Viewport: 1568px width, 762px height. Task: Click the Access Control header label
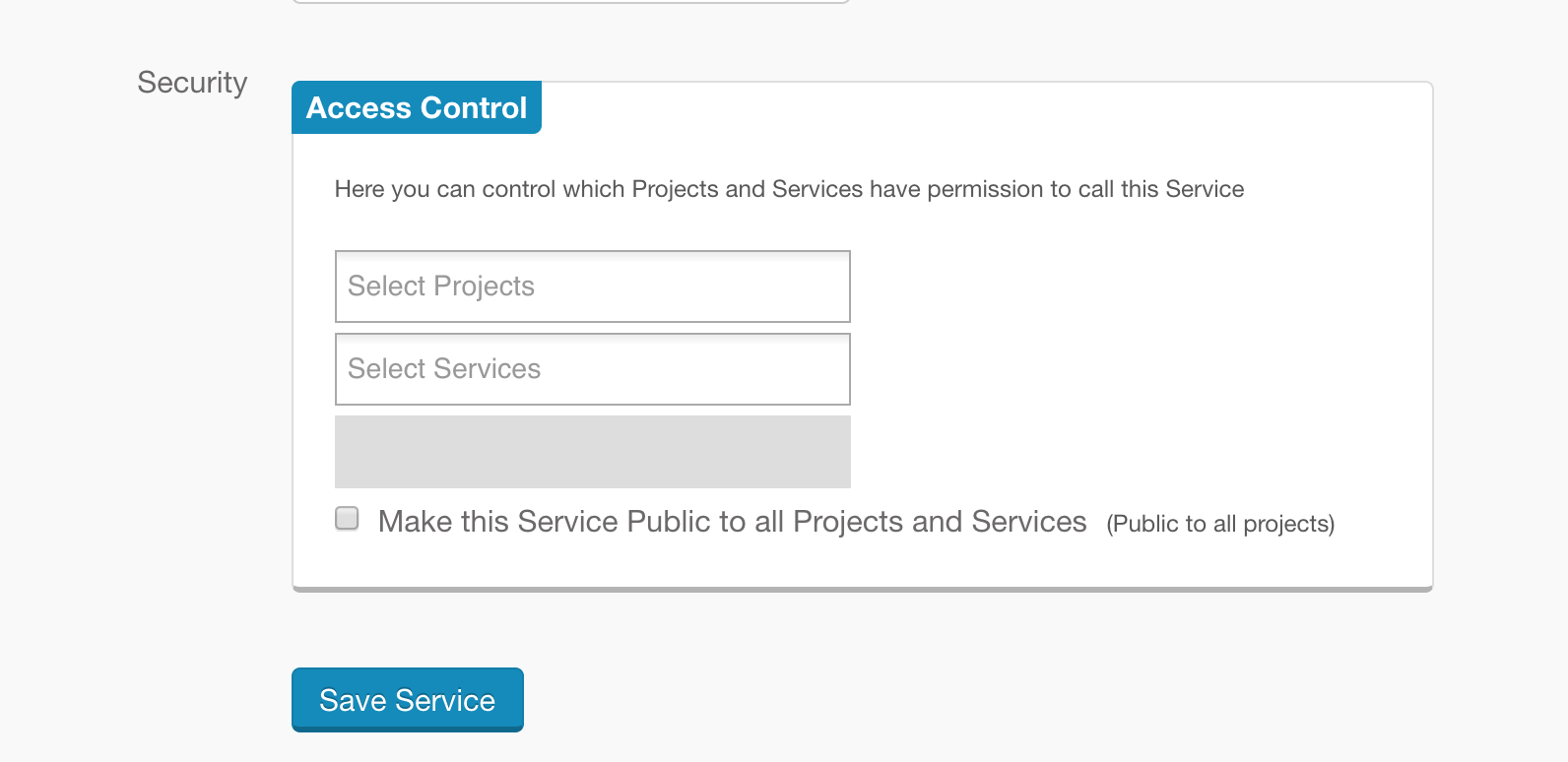417,107
